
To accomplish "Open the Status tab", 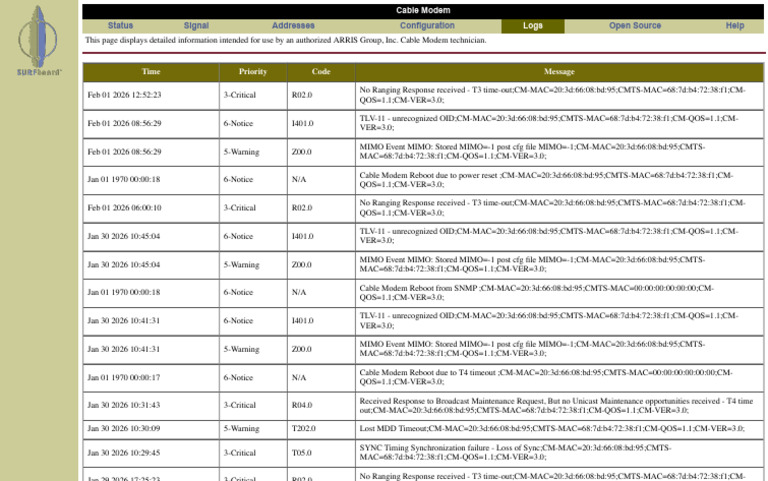I will click(x=120, y=25).
